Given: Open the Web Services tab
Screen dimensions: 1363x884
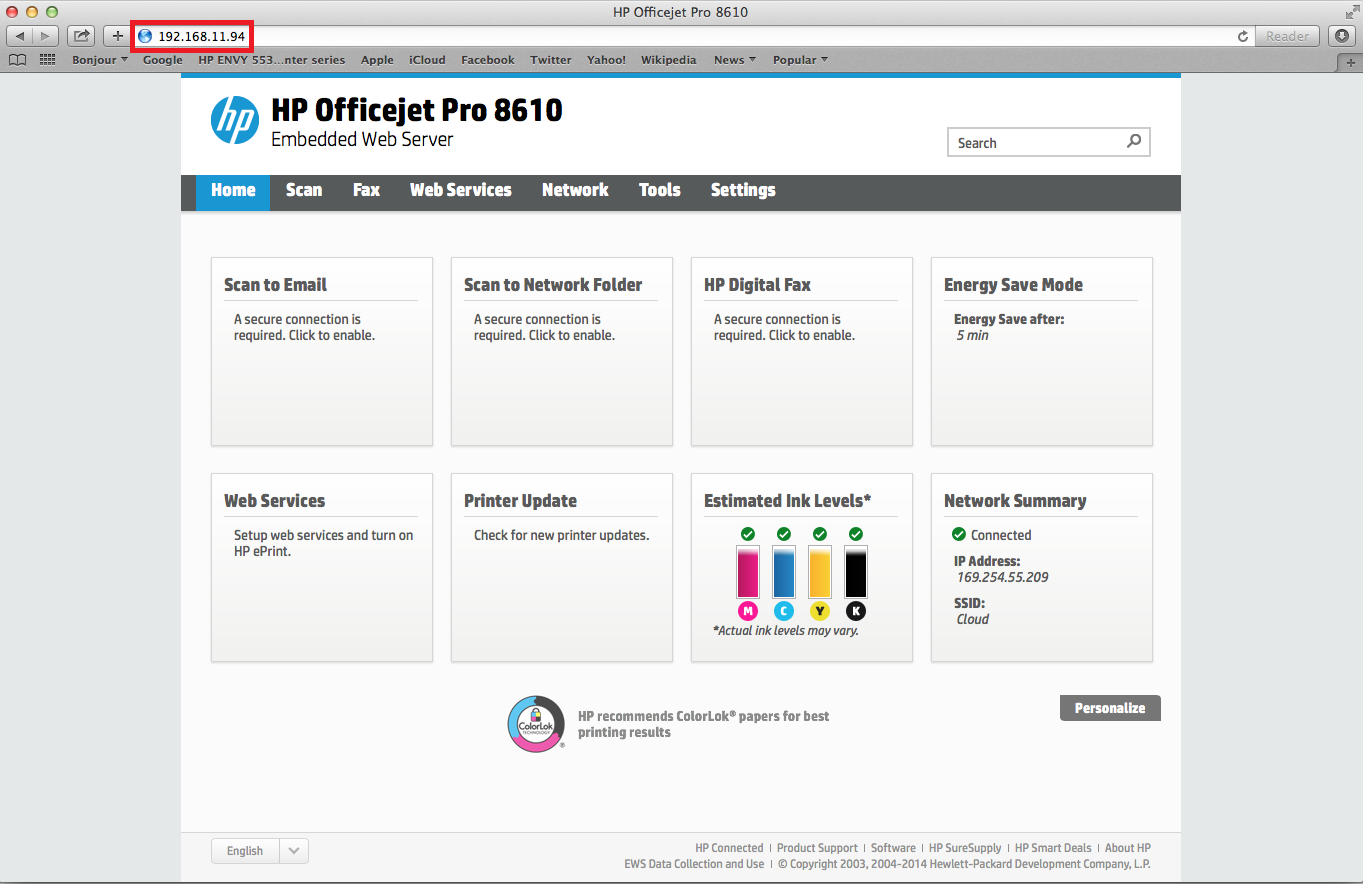Looking at the screenshot, I should pos(460,190).
